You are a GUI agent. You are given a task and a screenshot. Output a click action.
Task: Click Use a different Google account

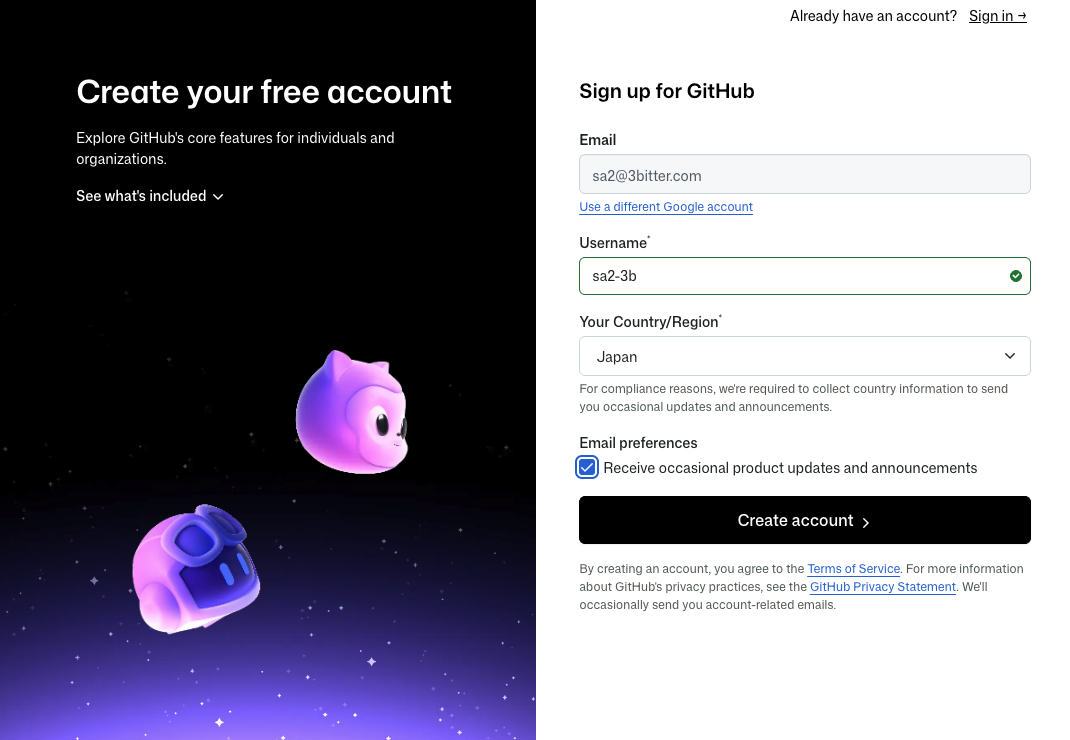point(666,207)
